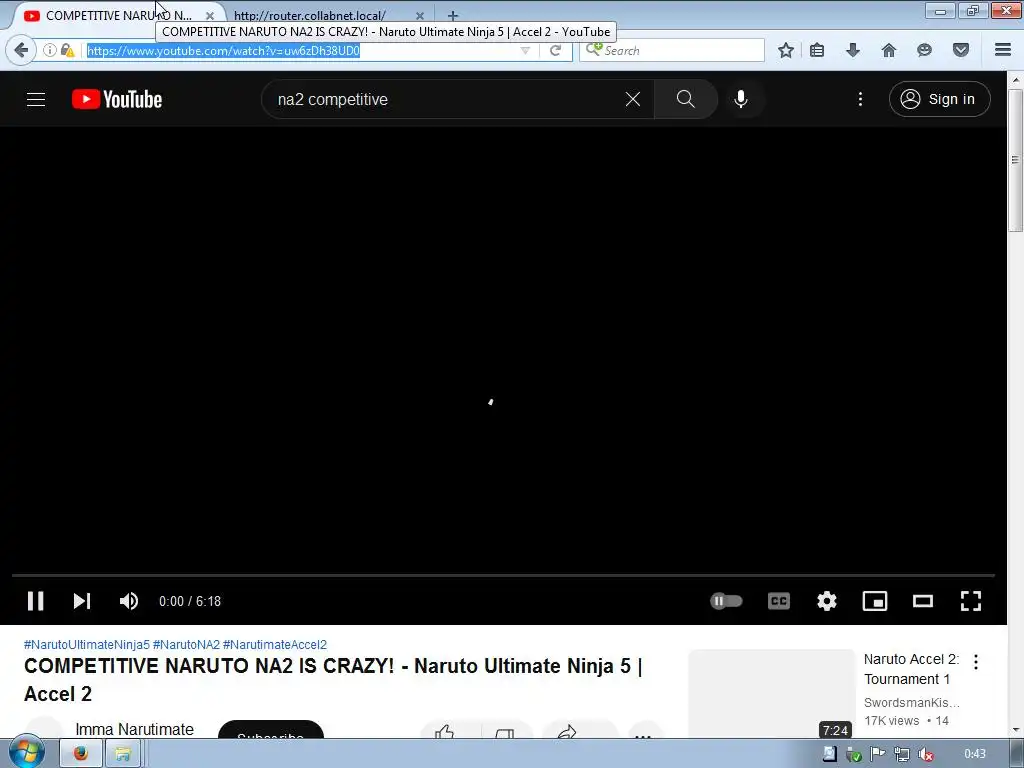
Task: Open the Firefox hamburger menu
Action: pyautogui.click(x=1002, y=50)
